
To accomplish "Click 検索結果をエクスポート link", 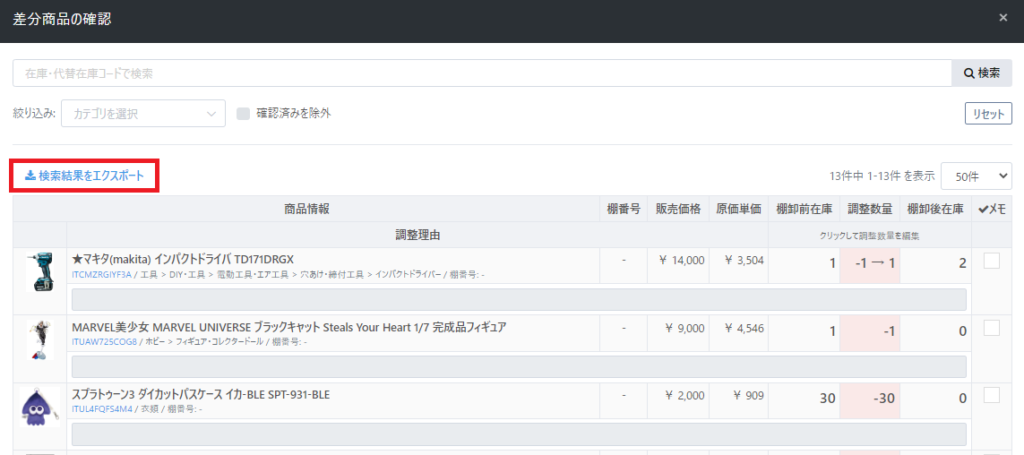I will point(84,175).
